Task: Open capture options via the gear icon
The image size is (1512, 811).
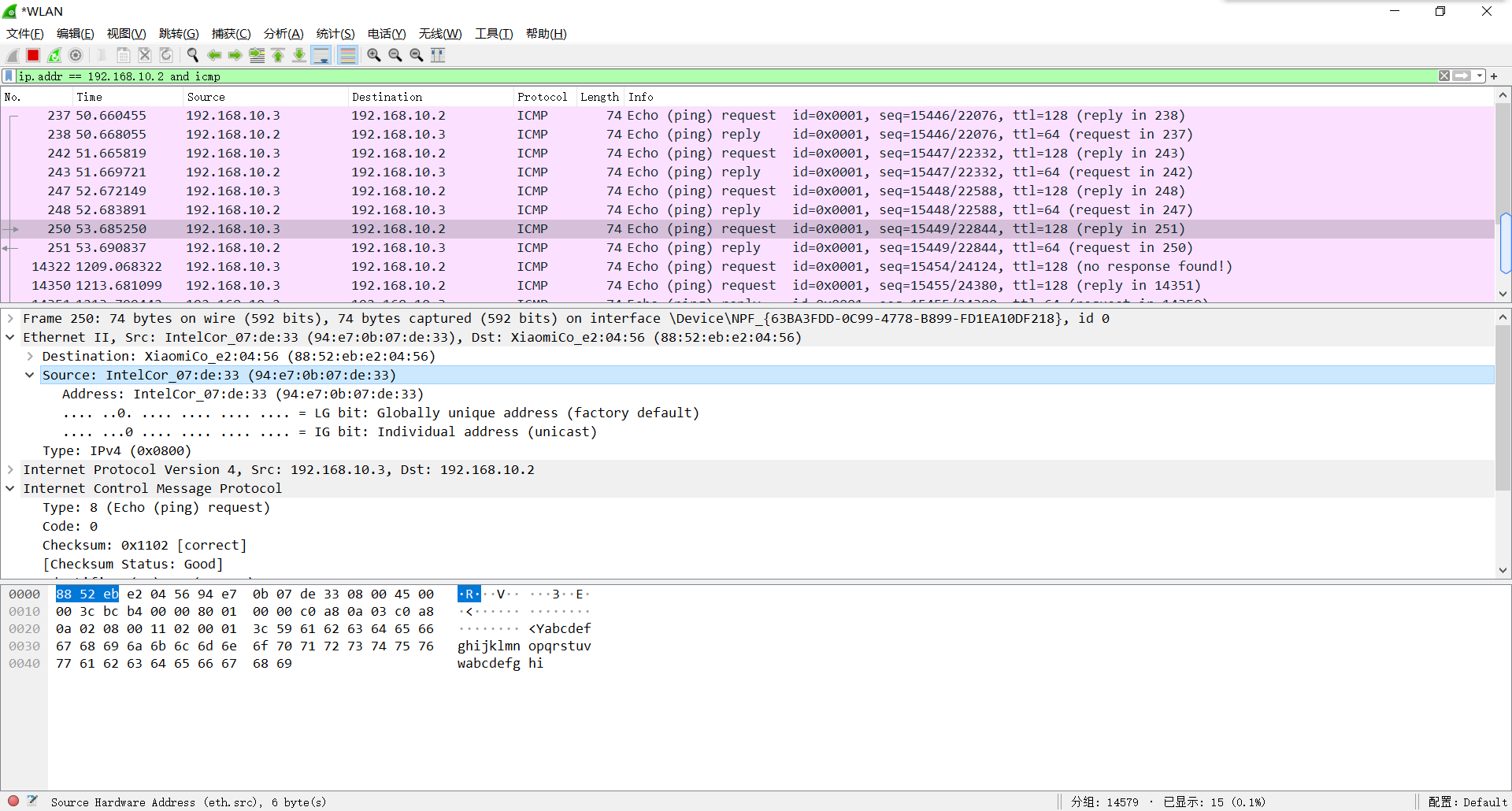Action: coord(76,55)
